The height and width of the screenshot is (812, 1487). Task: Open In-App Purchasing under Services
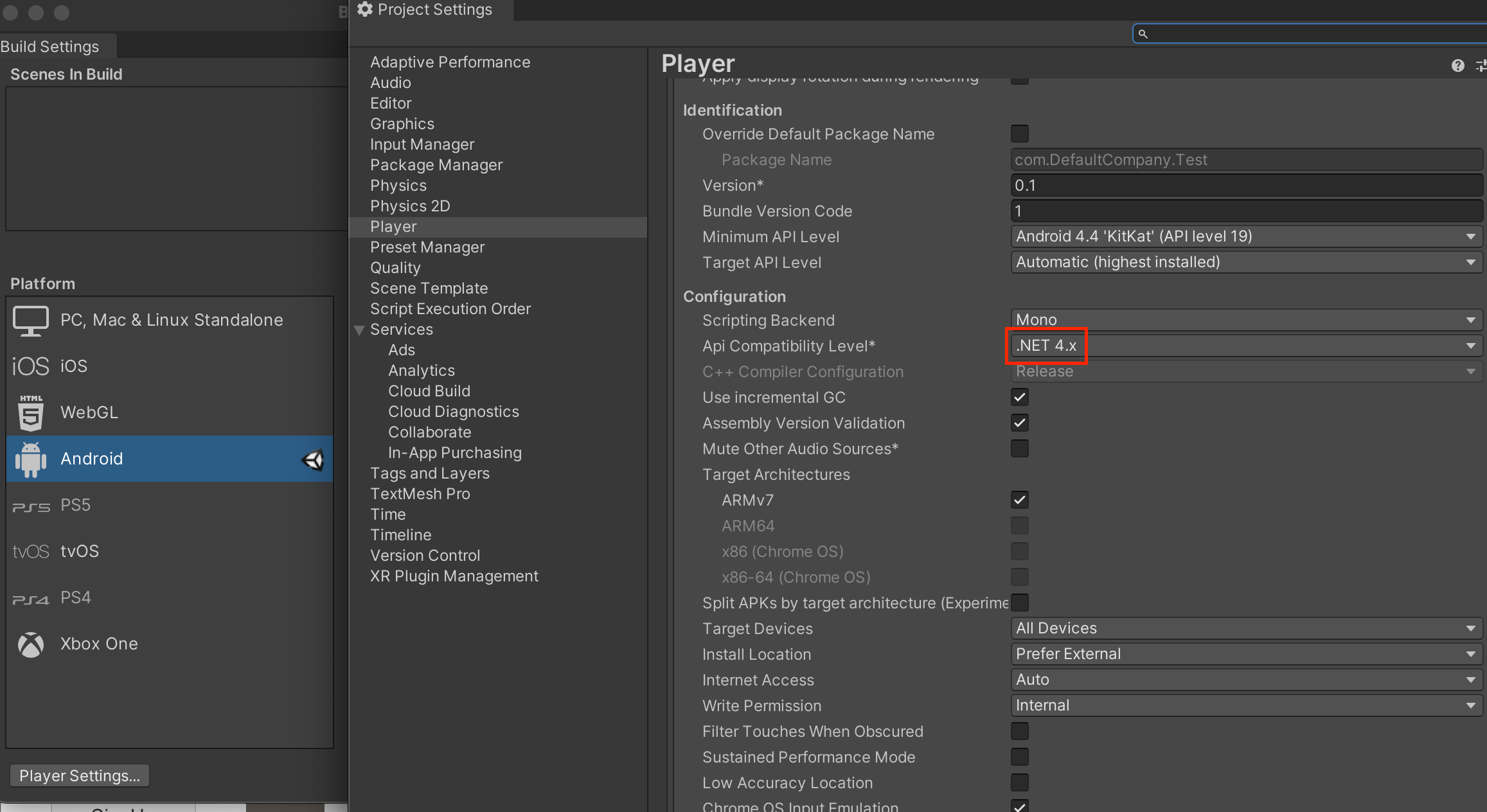(455, 453)
